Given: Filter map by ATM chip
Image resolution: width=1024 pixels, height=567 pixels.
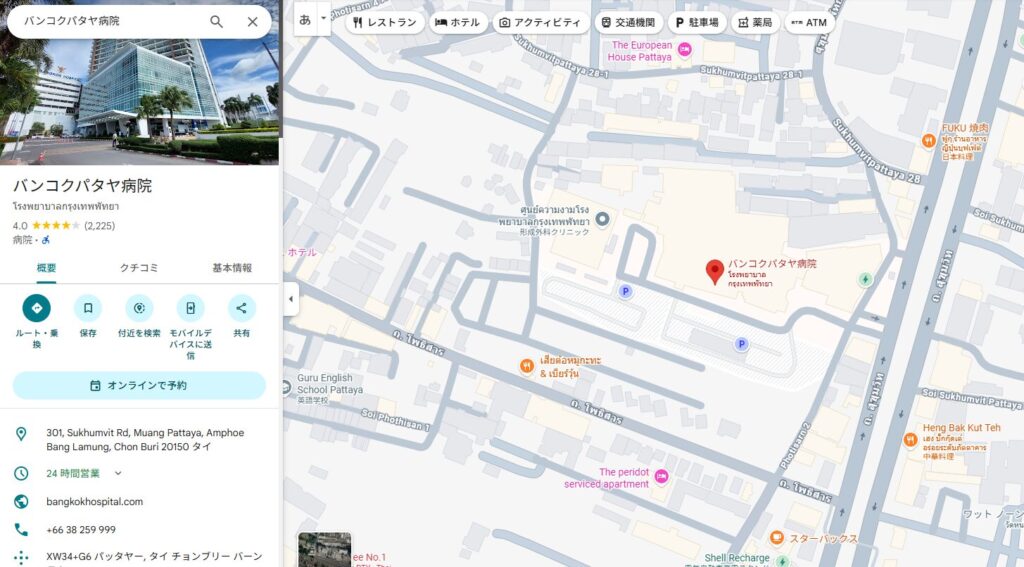Looking at the screenshot, I should 809,22.
